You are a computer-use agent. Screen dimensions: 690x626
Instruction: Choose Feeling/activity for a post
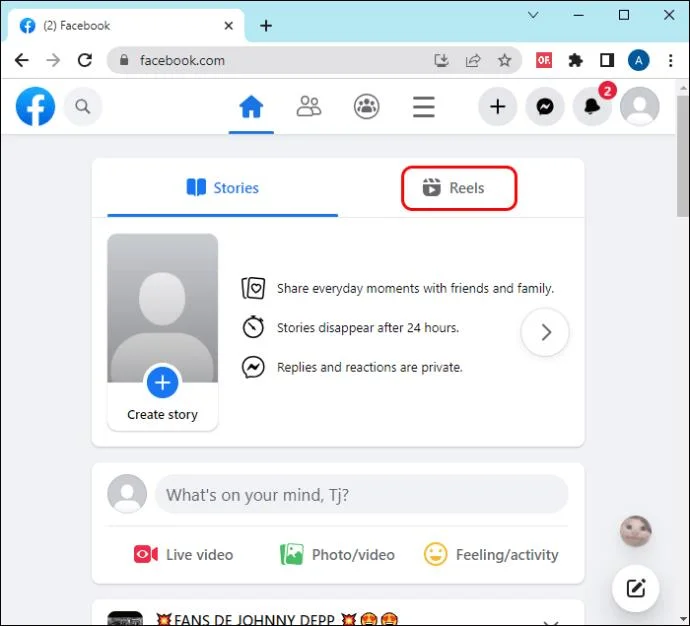point(491,555)
